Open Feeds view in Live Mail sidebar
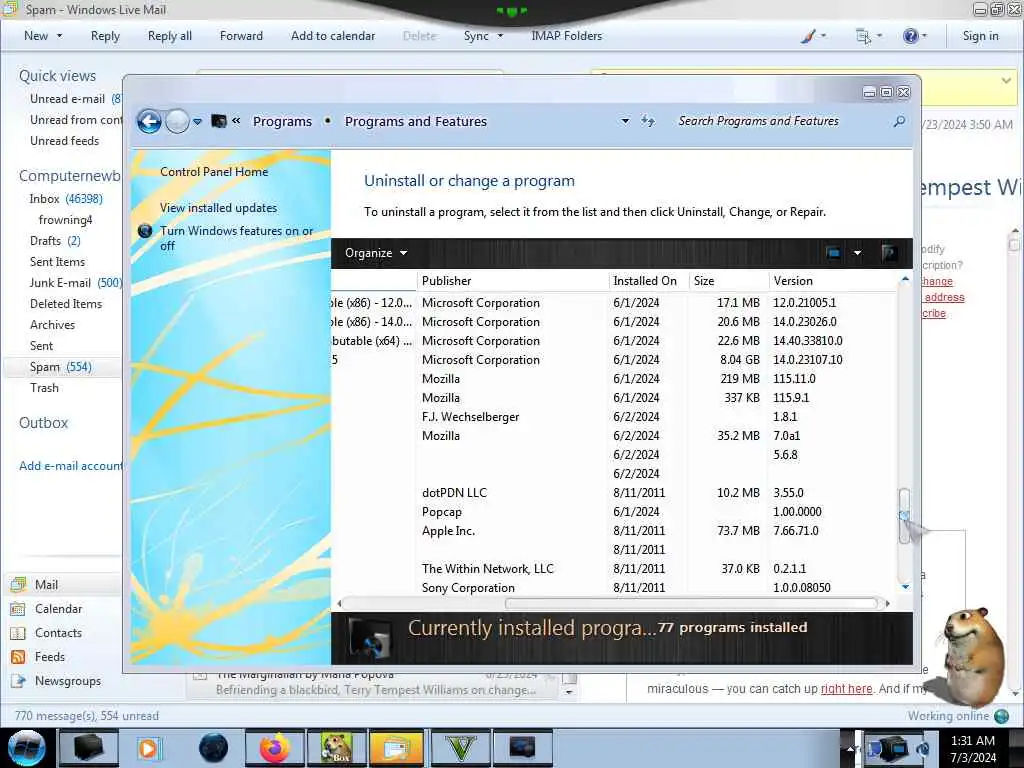The image size is (1024, 768). click(x=50, y=657)
